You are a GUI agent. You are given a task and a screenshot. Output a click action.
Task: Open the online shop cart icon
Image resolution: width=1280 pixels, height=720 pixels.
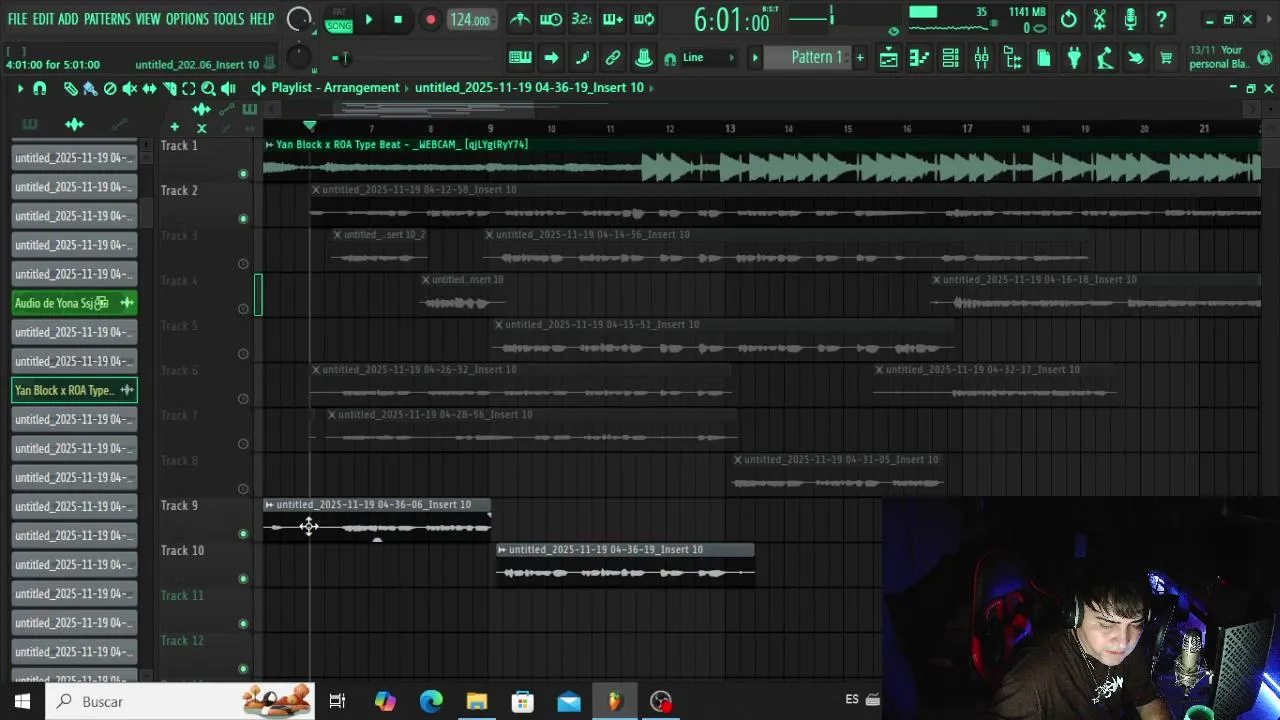click(x=1166, y=58)
